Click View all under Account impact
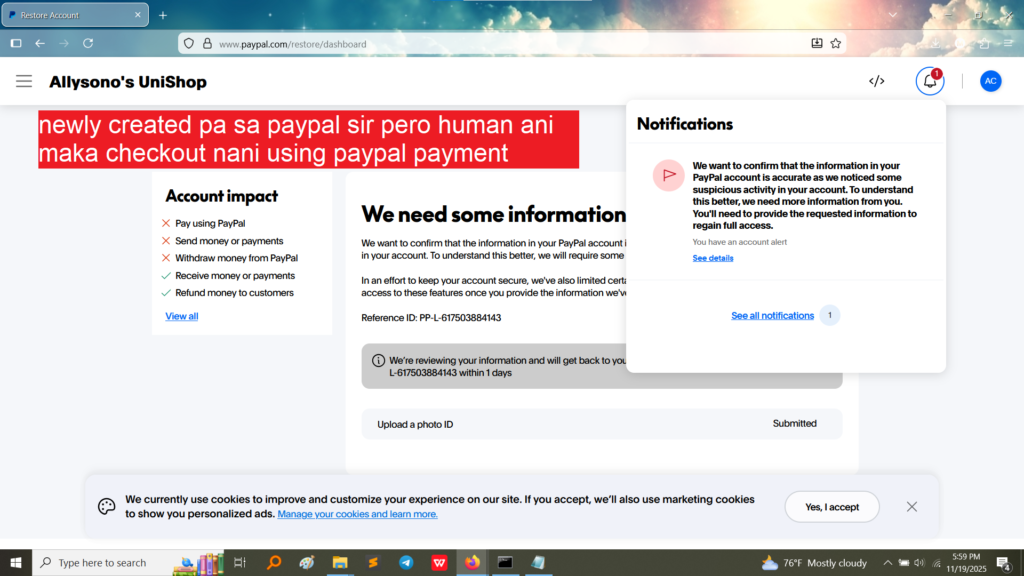Screen dimensions: 1024x576 coord(181,316)
